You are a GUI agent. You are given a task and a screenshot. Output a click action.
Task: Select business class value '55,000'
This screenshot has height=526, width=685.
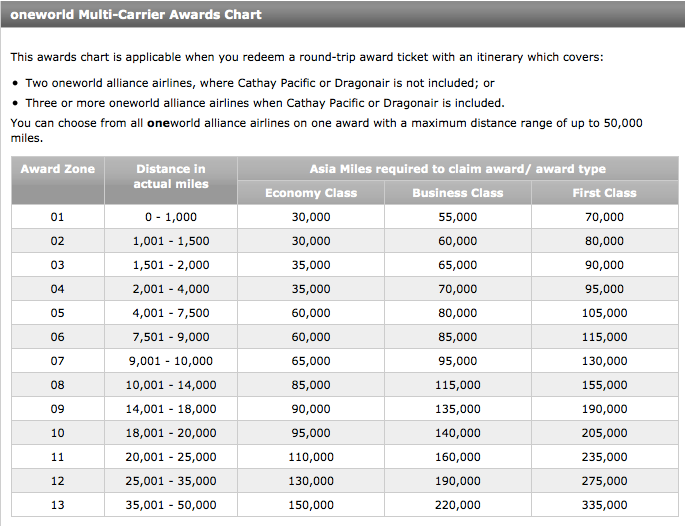pyautogui.click(x=458, y=217)
